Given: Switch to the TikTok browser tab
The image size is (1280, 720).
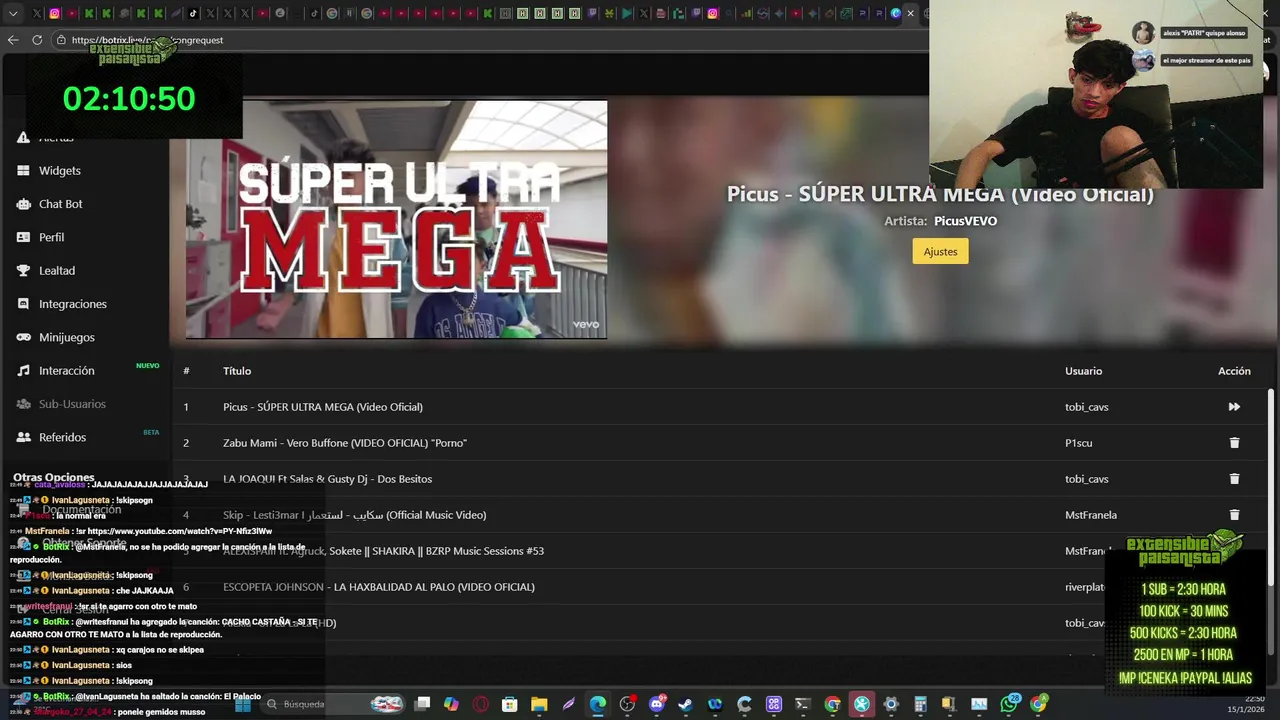Looking at the screenshot, I should [x=193, y=14].
